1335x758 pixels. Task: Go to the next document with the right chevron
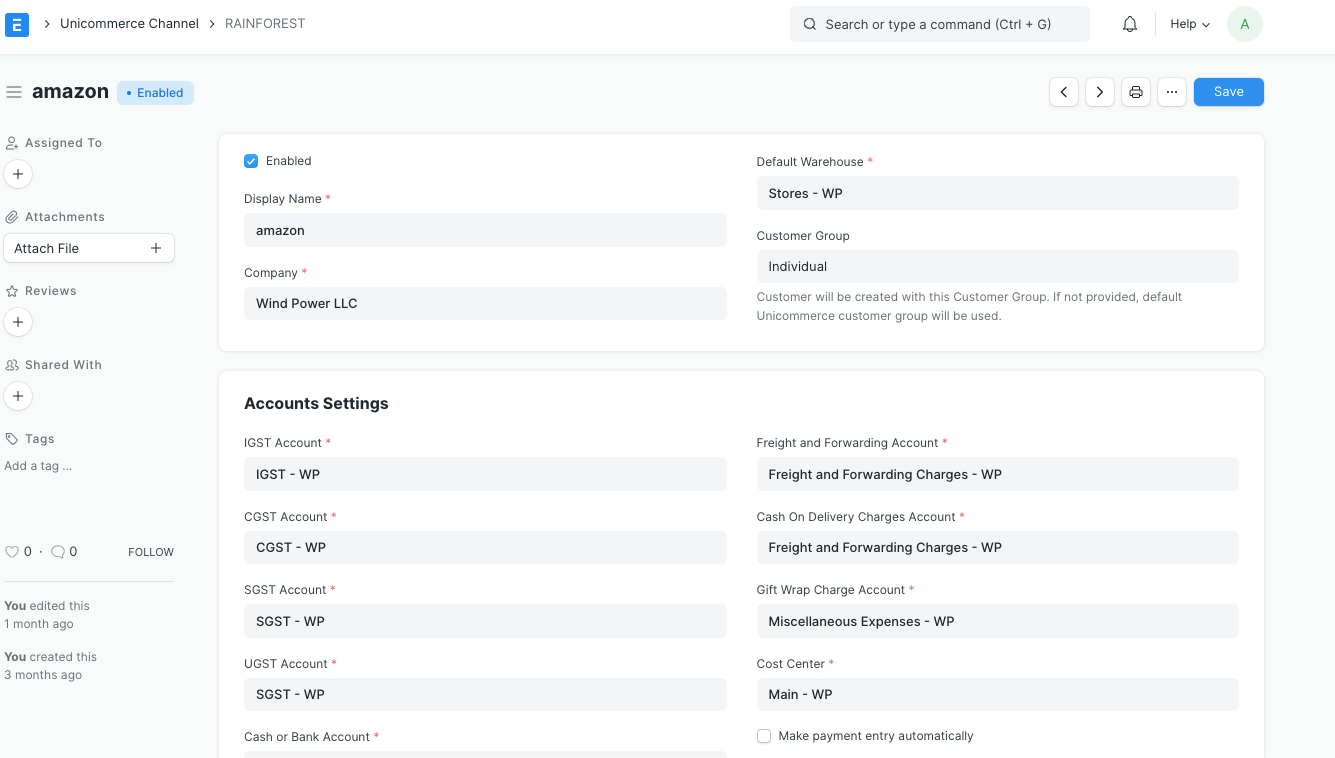pyautogui.click(x=1099, y=91)
